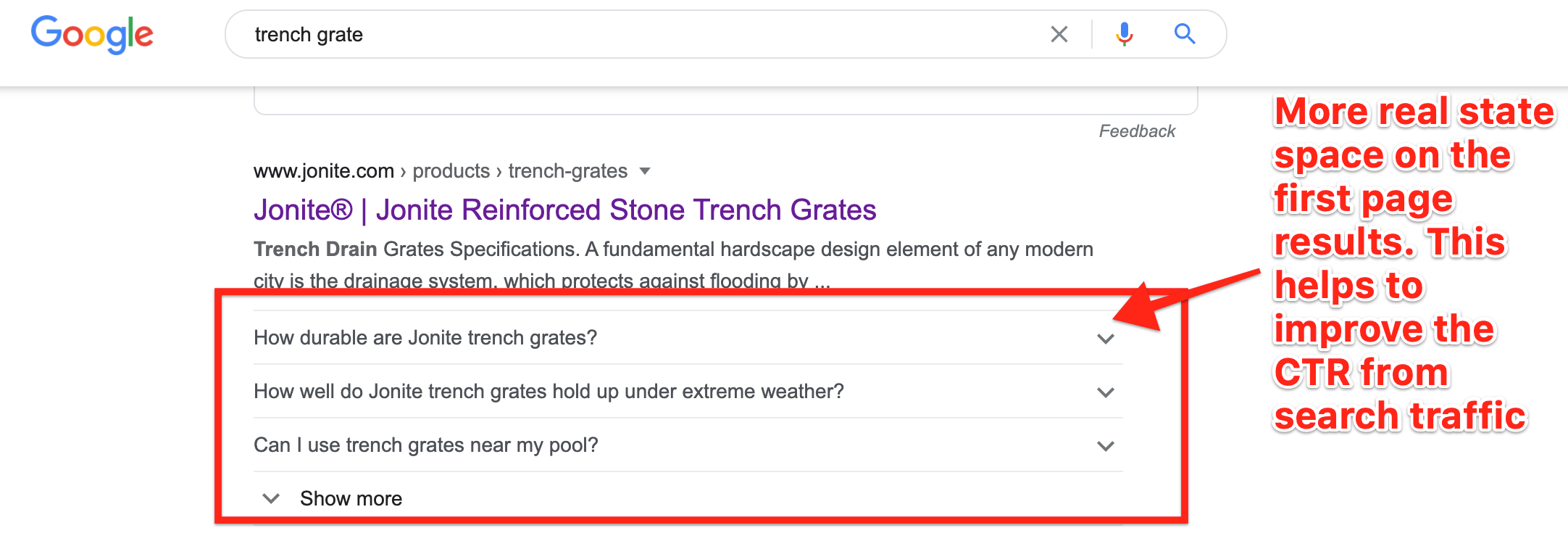Open question about holding up under extreme weather
Screen dimensions: 1568x549
click(x=549, y=392)
